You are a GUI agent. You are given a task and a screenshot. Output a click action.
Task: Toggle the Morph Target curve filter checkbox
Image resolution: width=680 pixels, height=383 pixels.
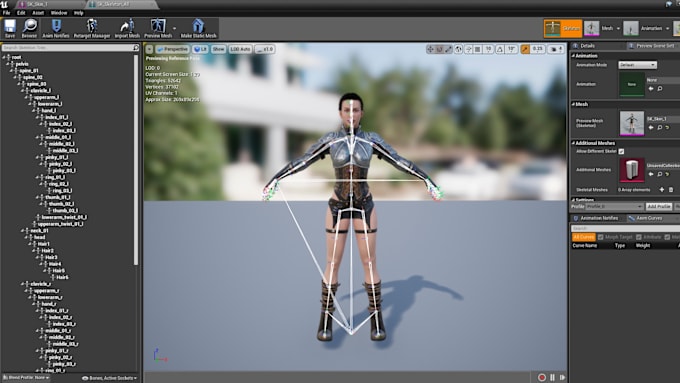coord(601,237)
